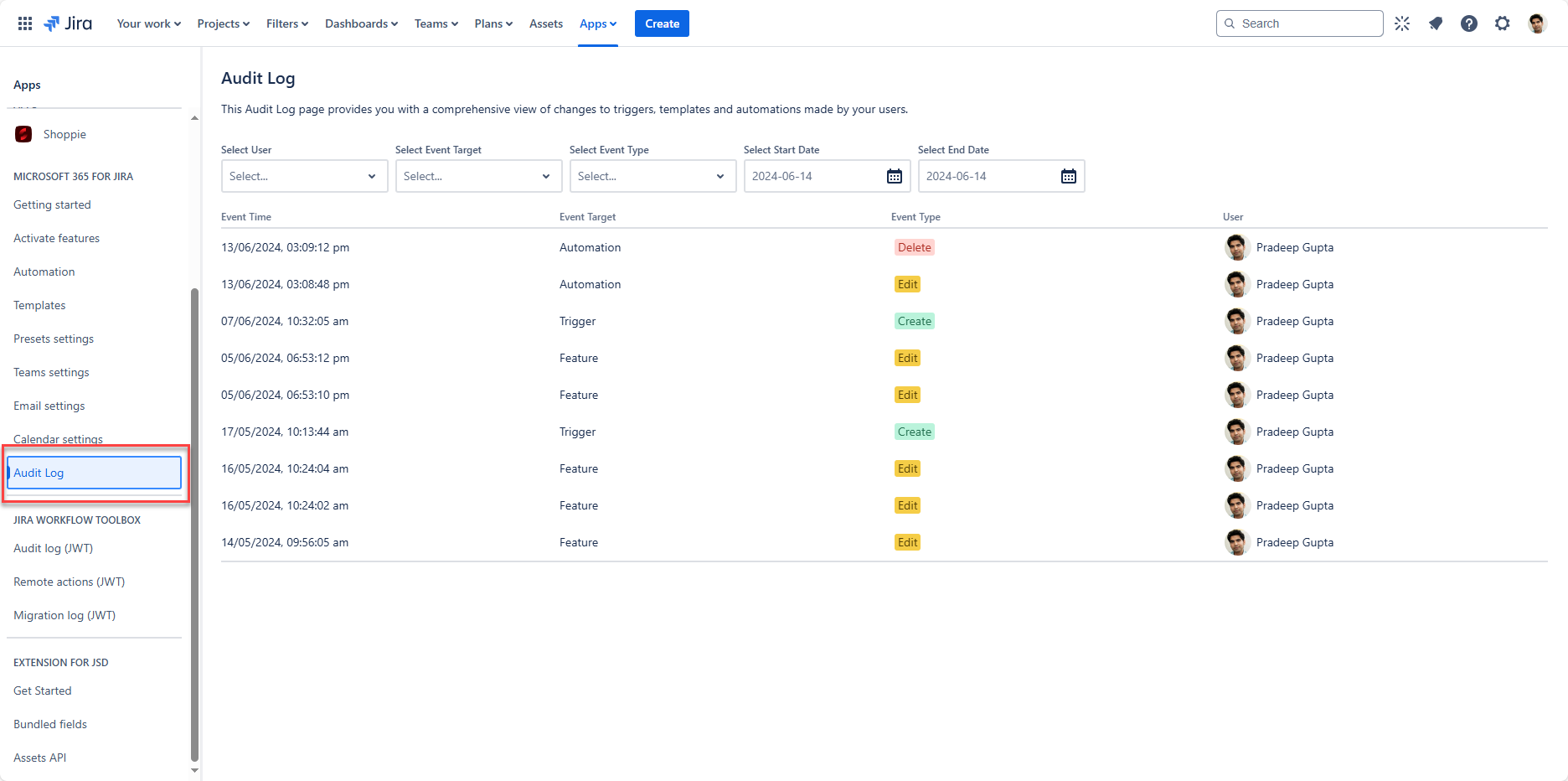Expand the Projects menu
Viewport: 1568px width, 781px height.
[x=224, y=23]
